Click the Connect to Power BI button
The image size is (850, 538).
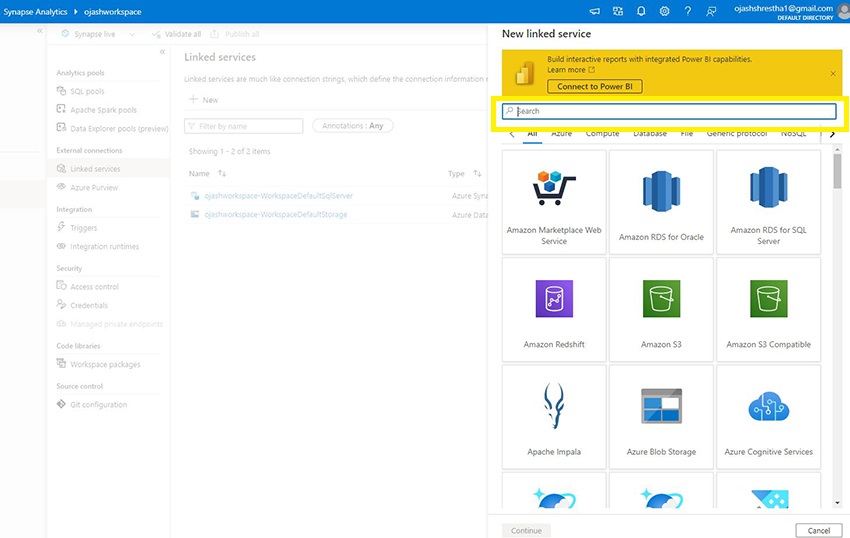click(595, 86)
